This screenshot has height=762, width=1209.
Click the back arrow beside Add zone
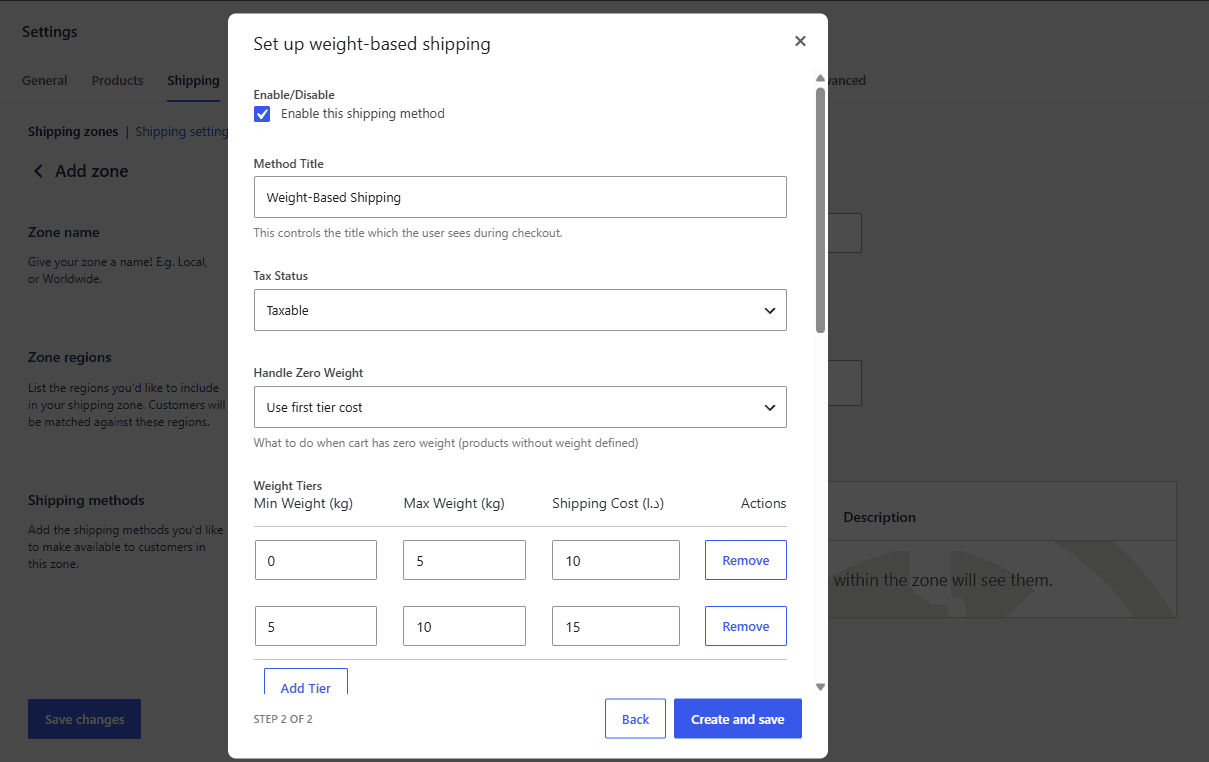click(38, 171)
